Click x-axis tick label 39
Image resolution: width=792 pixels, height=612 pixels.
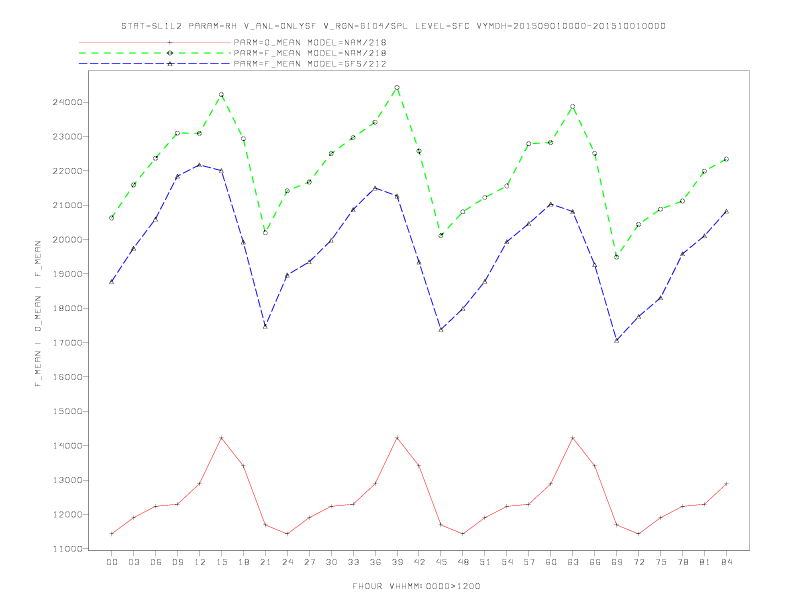click(x=397, y=562)
